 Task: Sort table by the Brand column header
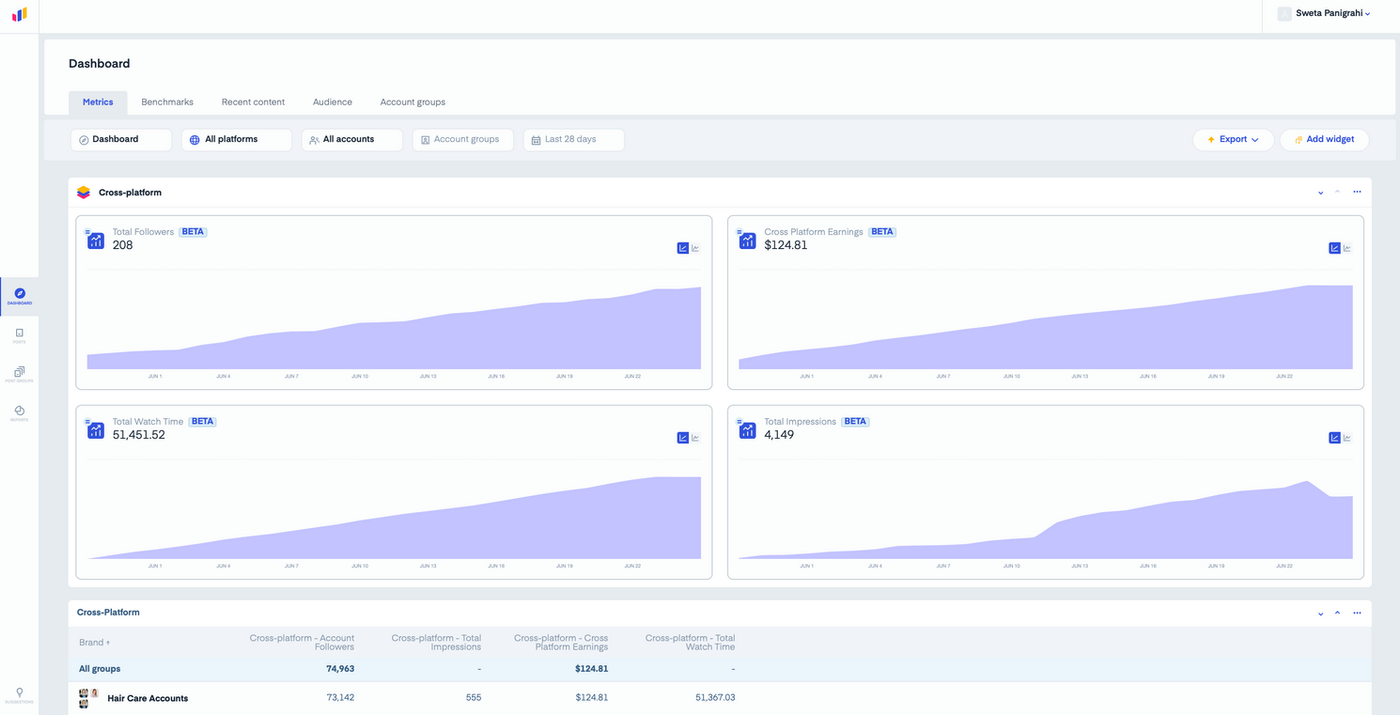tap(95, 642)
